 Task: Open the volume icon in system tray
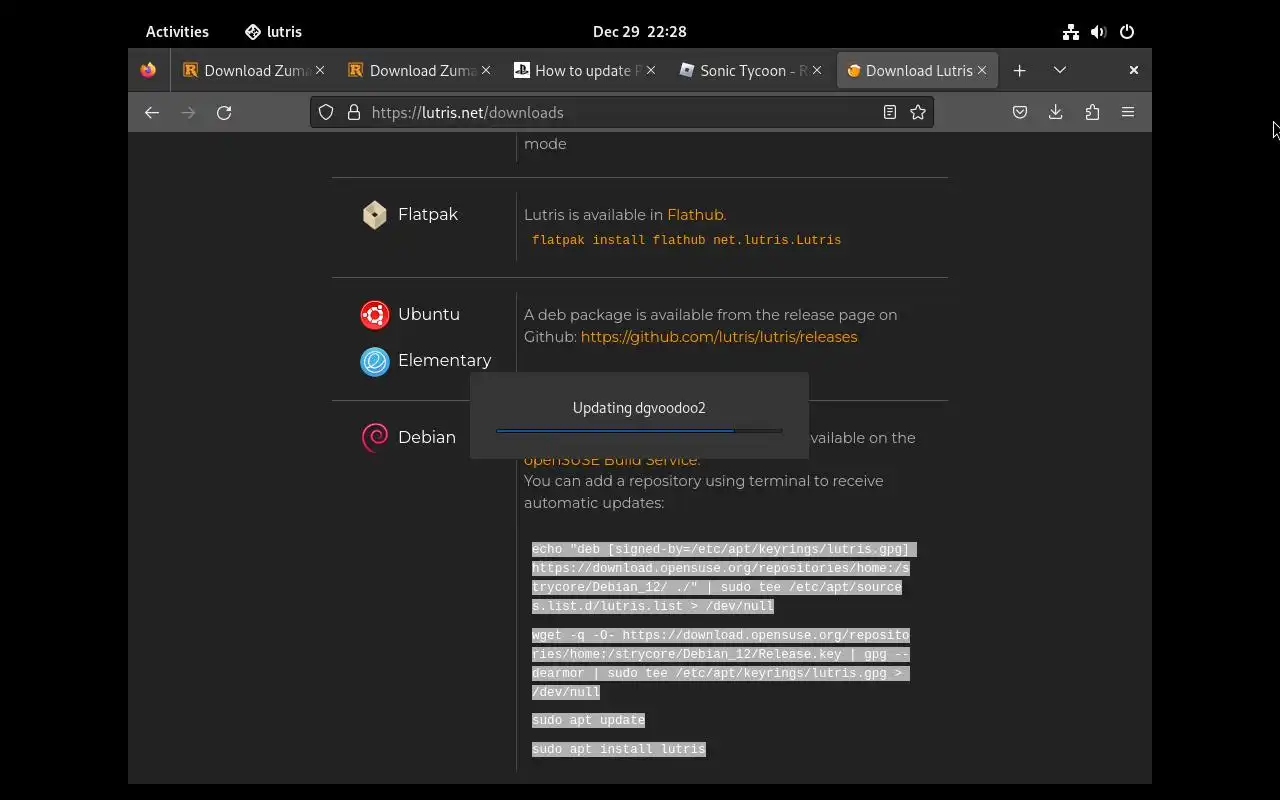pyautogui.click(x=1099, y=32)
